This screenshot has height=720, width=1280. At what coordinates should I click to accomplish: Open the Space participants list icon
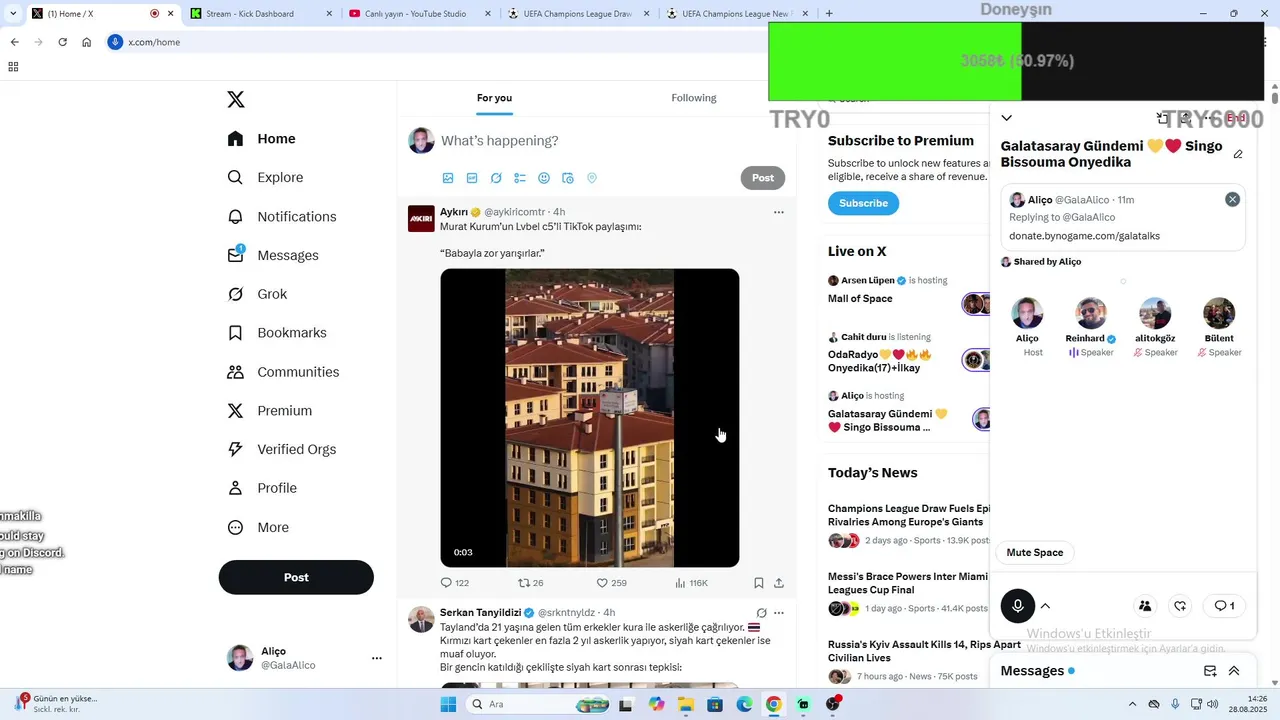[x=1145, y=606]
